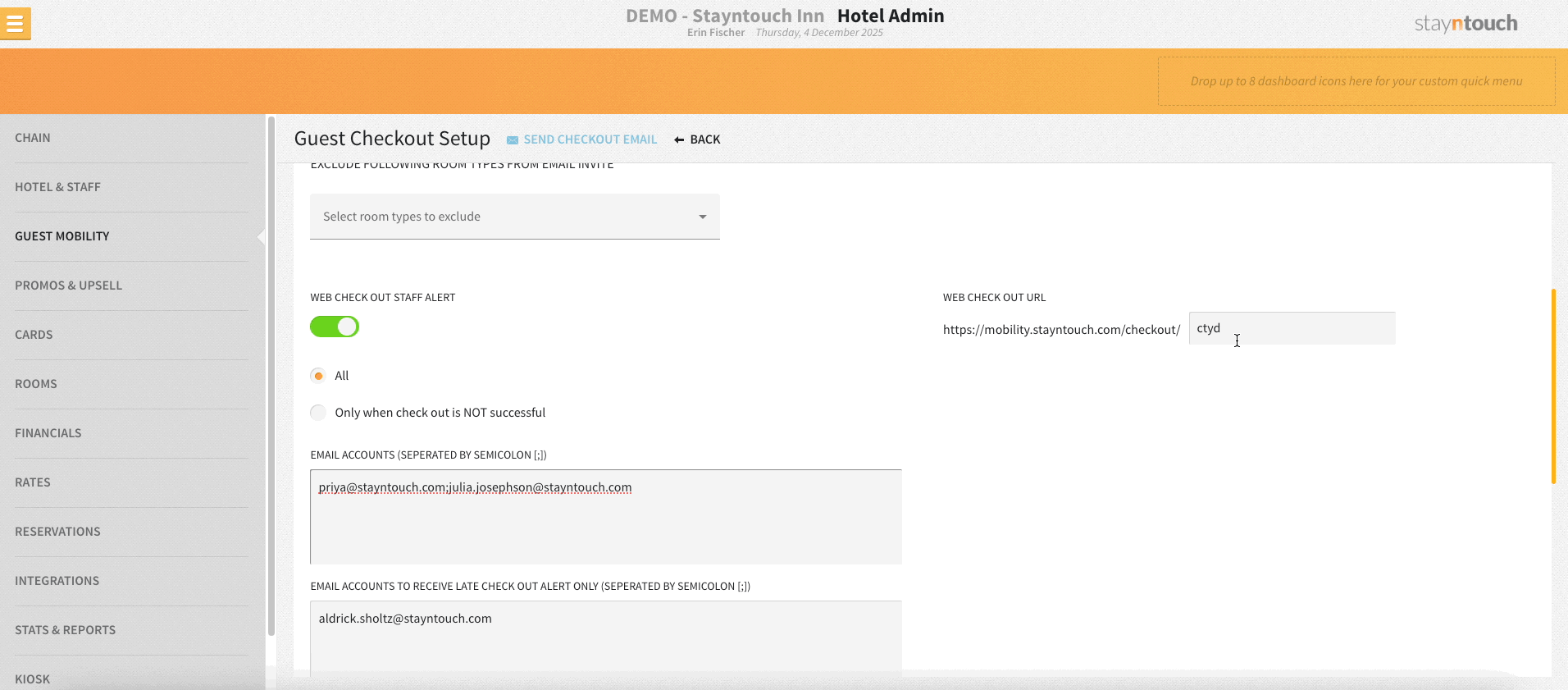Open the Rooms menu section
The image size is (1568, 690).
pos(131,384)
